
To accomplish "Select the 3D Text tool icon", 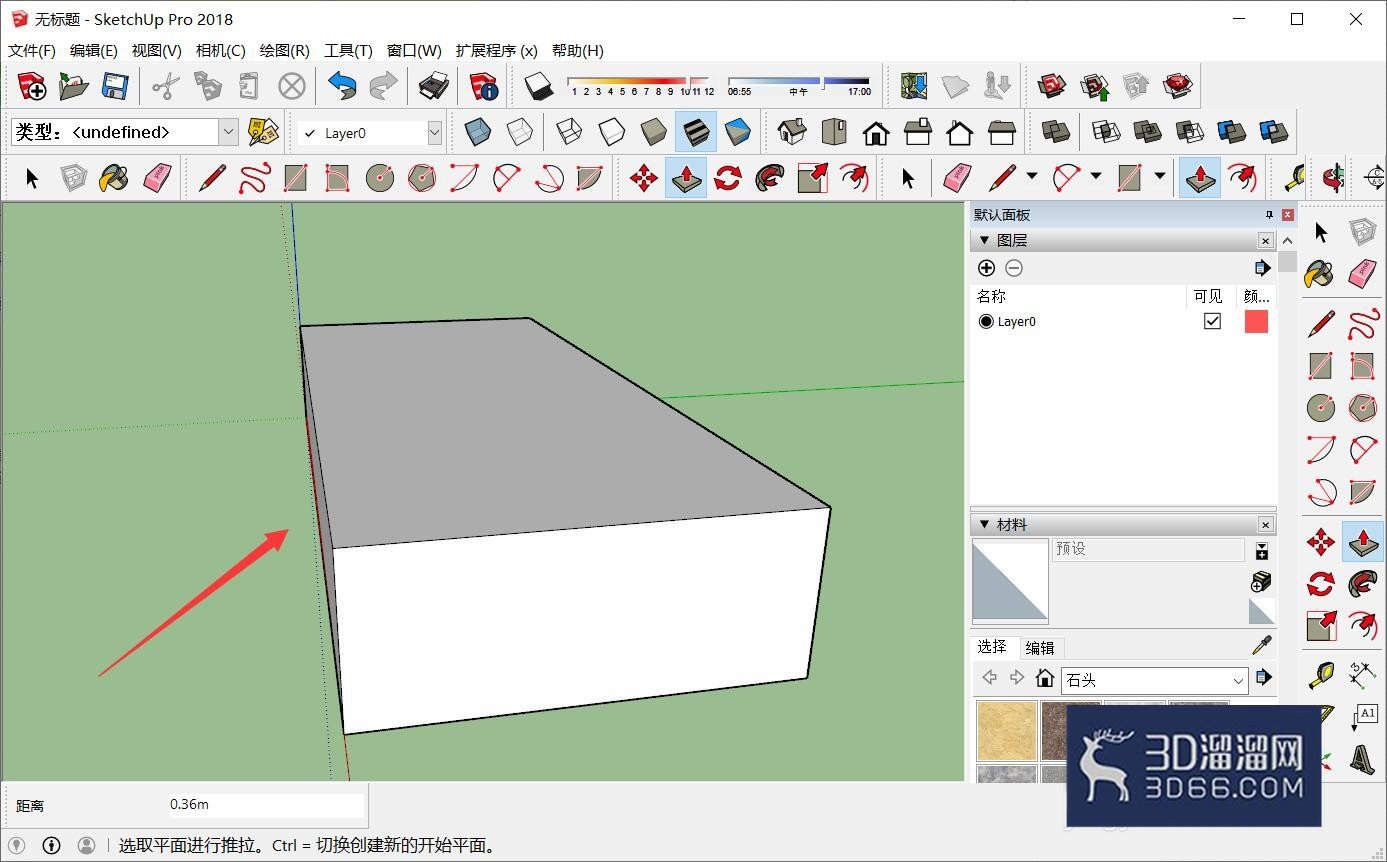I will tap(1362, 759).
